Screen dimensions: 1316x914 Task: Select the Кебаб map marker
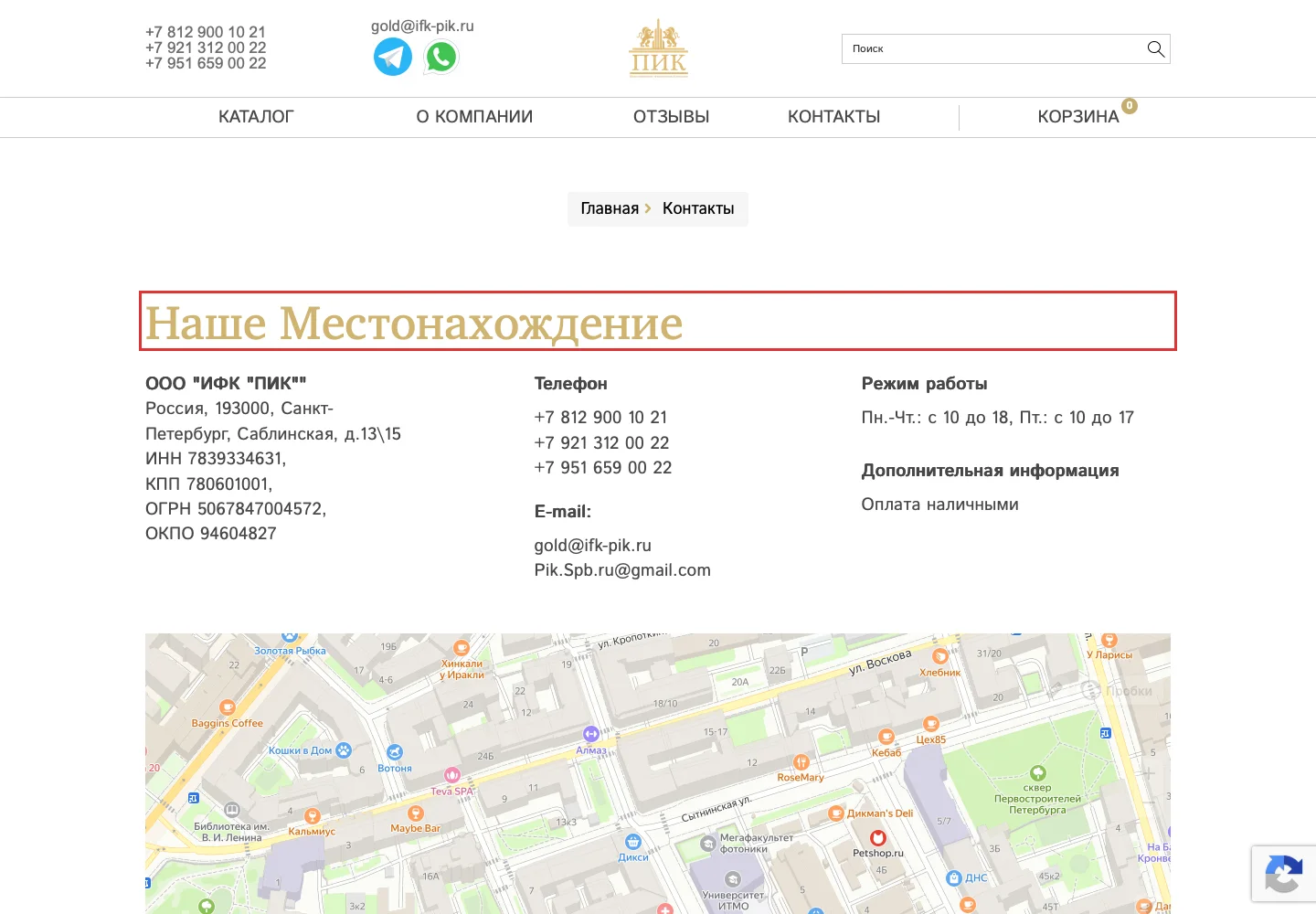[886, 737]
